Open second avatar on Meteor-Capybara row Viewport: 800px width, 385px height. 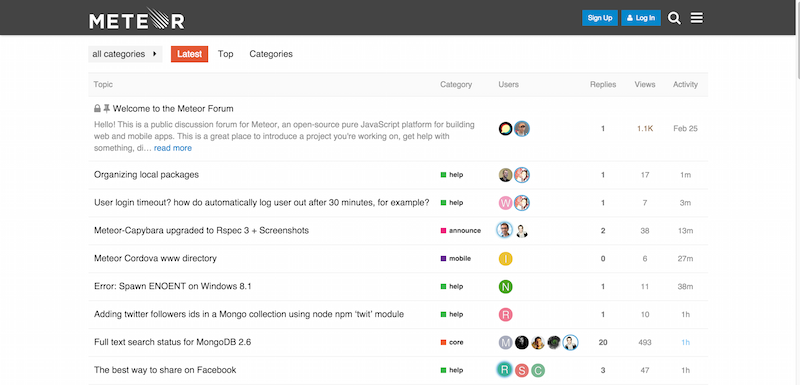[x=521, y=231]
